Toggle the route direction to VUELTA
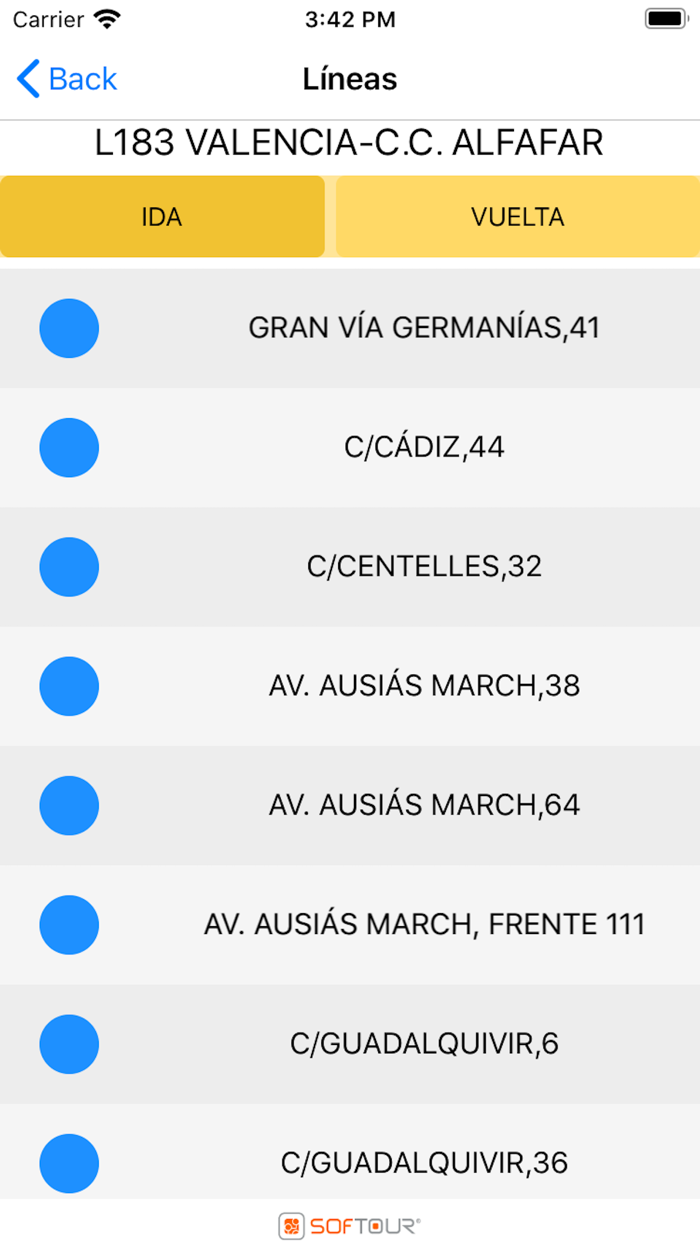700x1244 pixels. pyautogui.click(x=517, y=216)
